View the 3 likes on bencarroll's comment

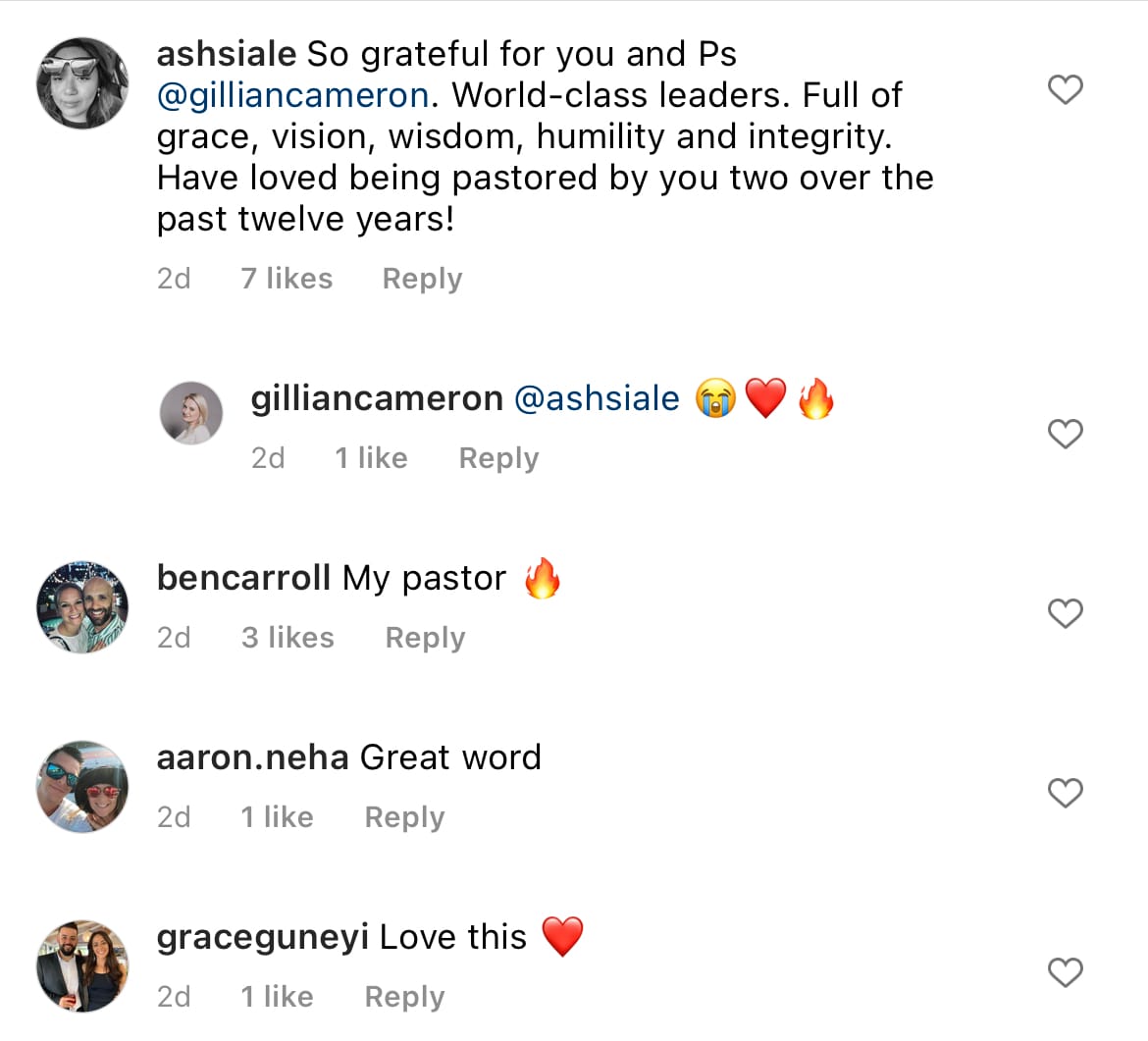click(x=287, y=637)
